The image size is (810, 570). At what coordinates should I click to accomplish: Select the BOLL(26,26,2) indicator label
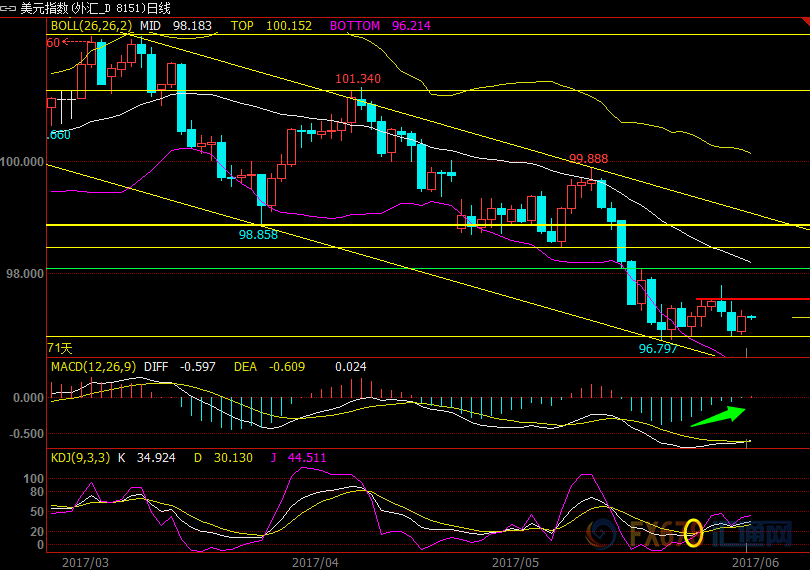(x=91, y=26)
